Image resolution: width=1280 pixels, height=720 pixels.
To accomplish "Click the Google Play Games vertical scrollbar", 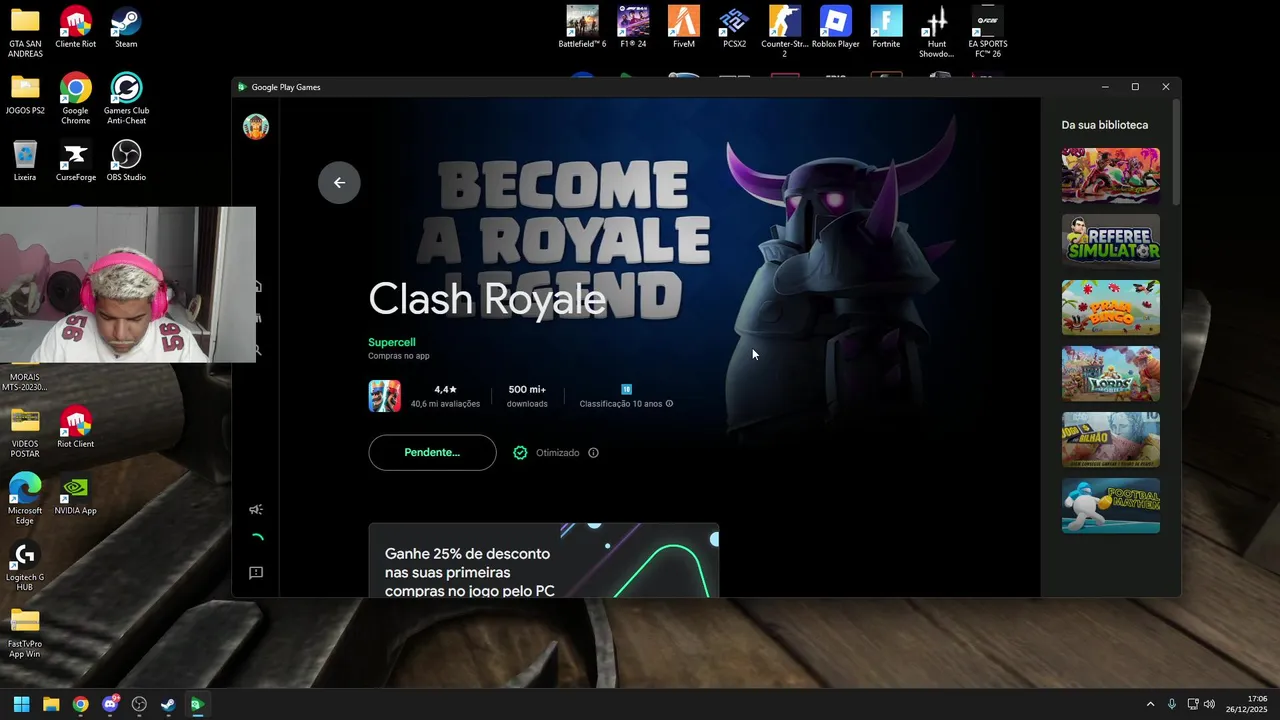I will click(1176, 152).
